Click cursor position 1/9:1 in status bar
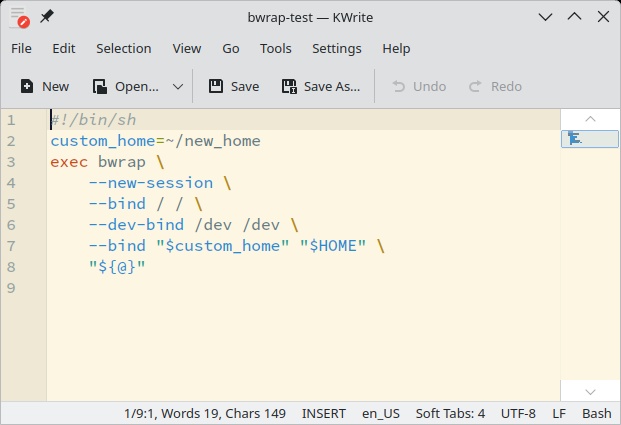Viewport: 621px width, 425px height. tap(139, 414)
